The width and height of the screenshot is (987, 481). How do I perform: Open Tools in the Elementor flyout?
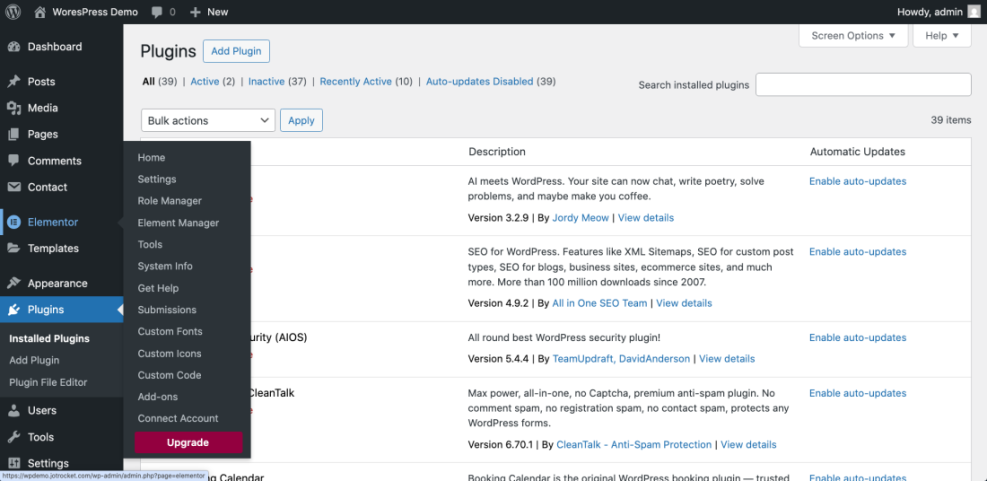click(150, 244)
